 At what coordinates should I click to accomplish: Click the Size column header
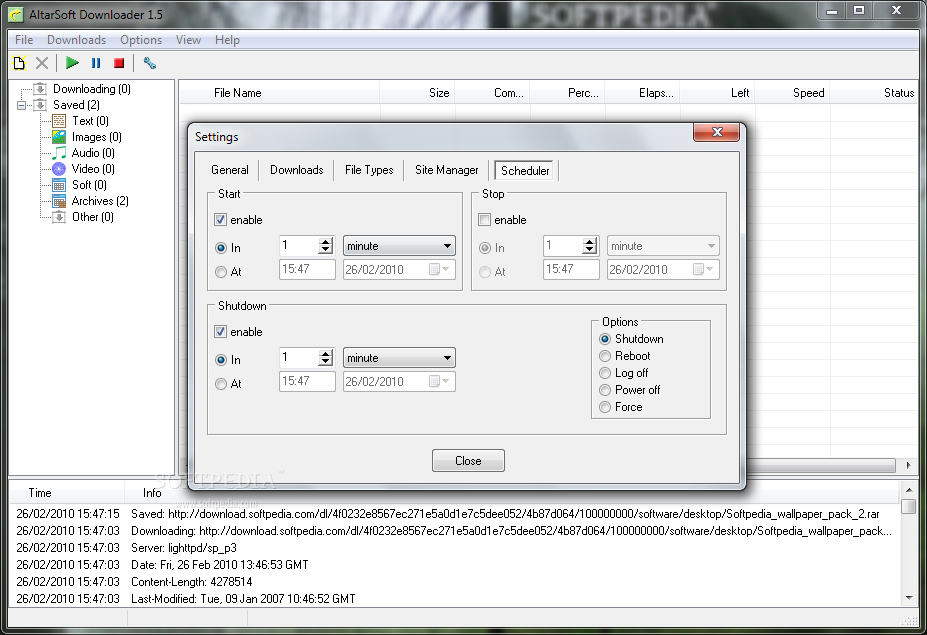pyautogui.click(x=417, y=93)
